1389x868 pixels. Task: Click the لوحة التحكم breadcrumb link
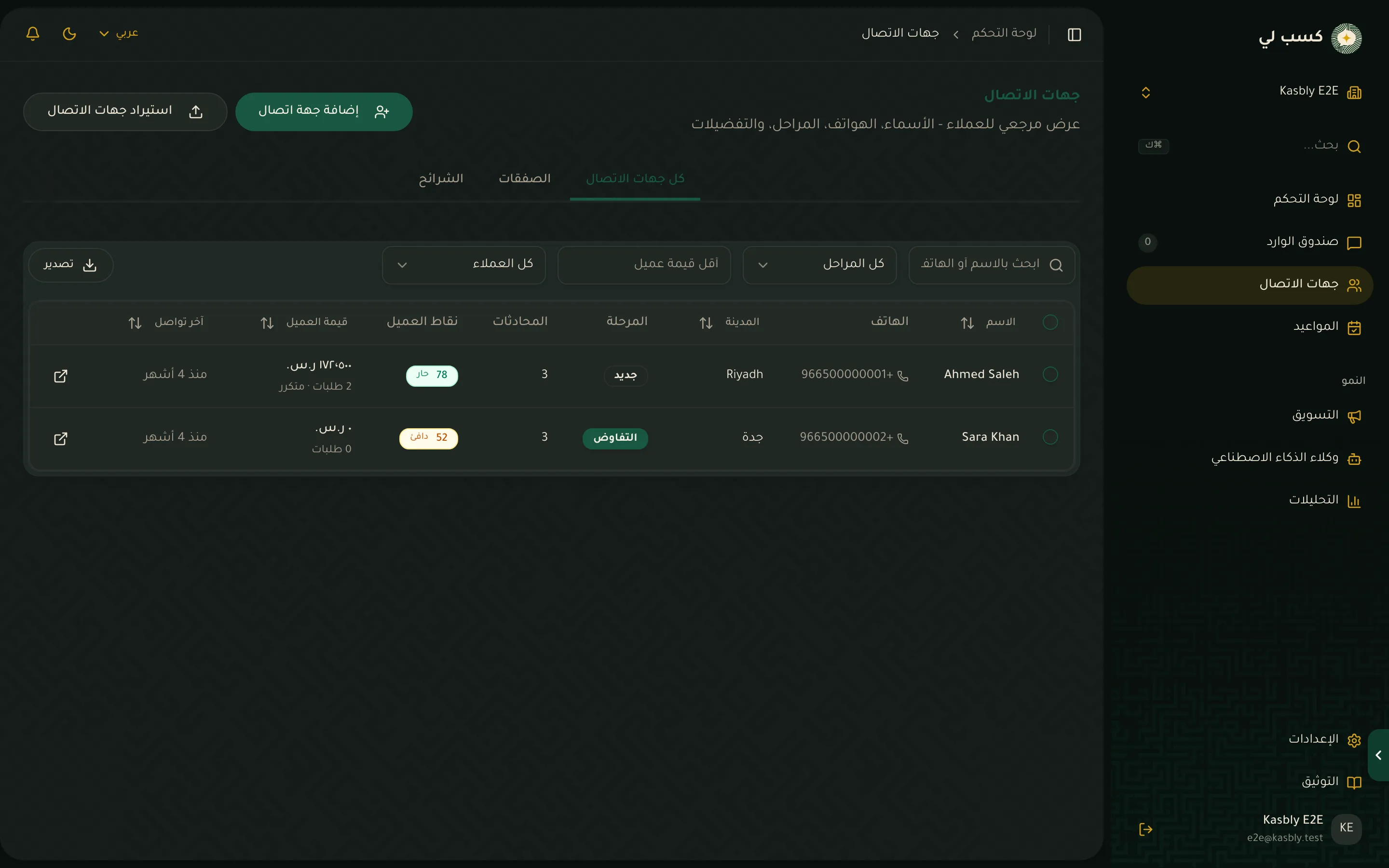tap(1004, 33)
